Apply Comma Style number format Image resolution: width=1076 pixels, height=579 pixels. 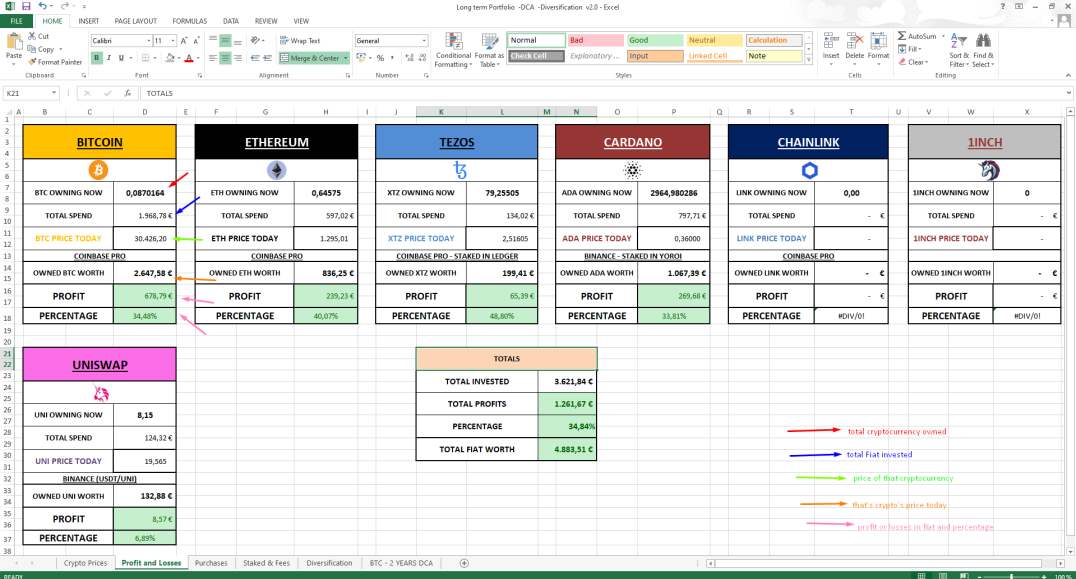392,58
